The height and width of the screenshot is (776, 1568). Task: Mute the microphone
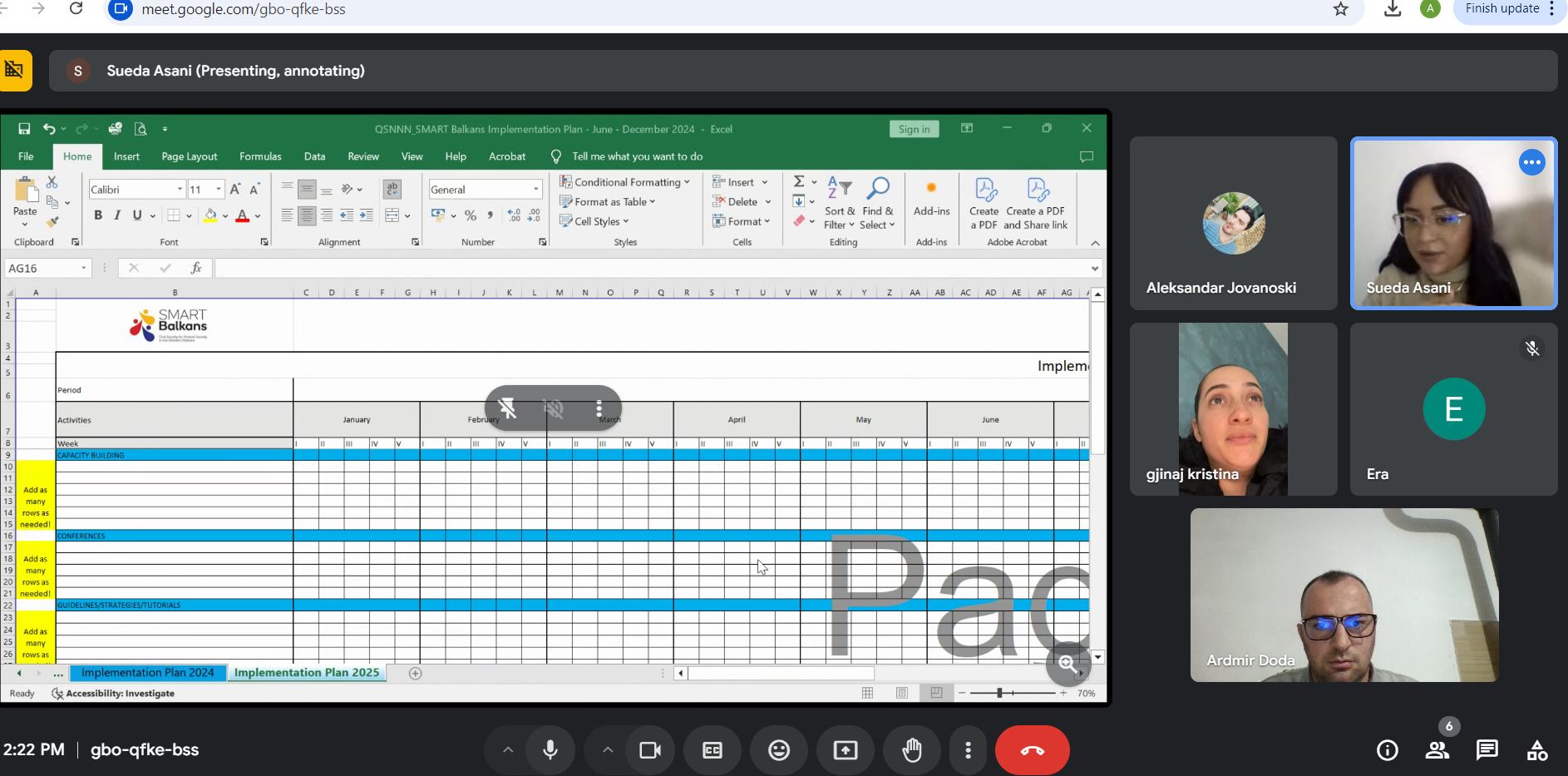pyautogui.click(x=550, y=750)
